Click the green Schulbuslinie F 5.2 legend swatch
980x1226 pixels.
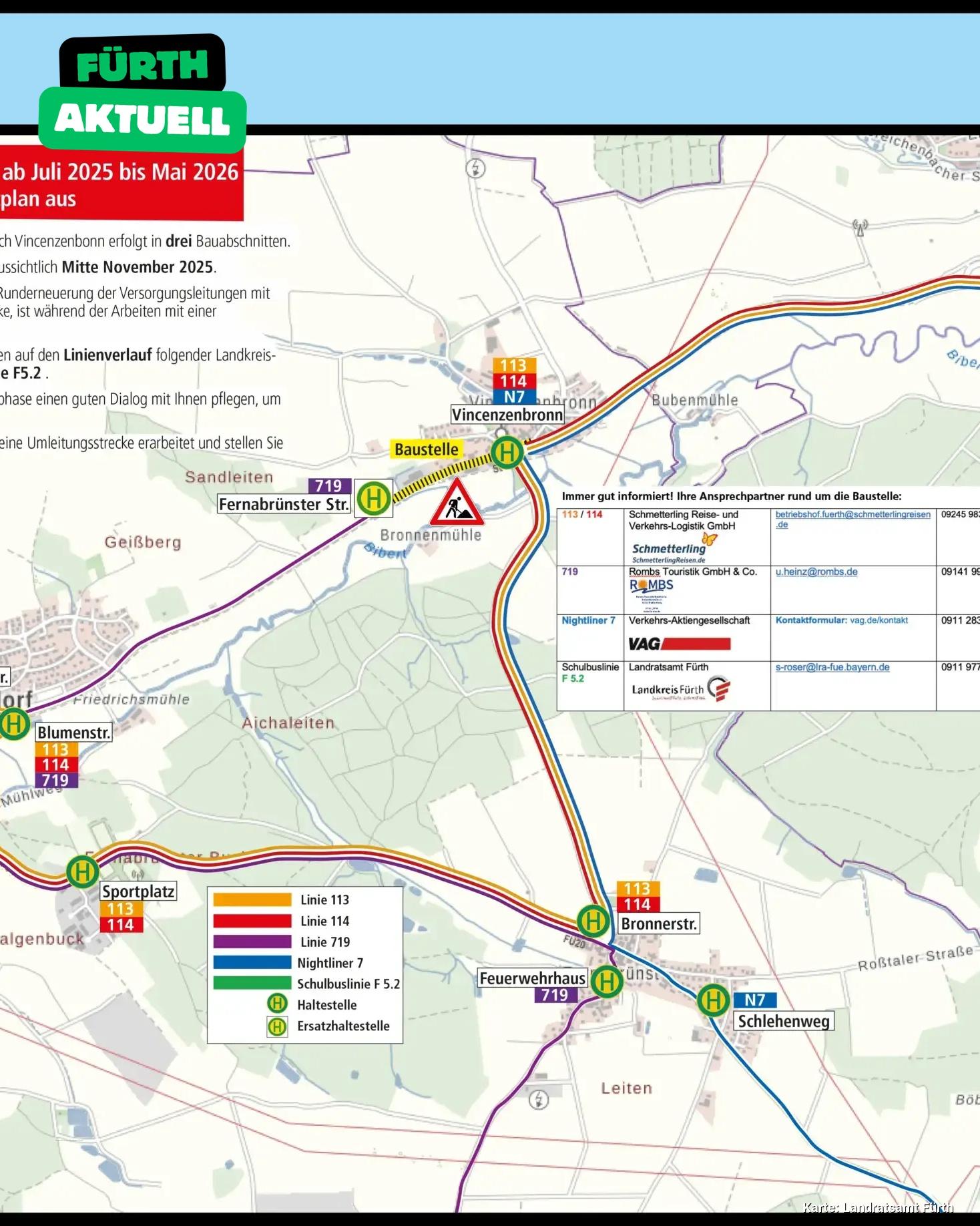click(x=252, y=984)
